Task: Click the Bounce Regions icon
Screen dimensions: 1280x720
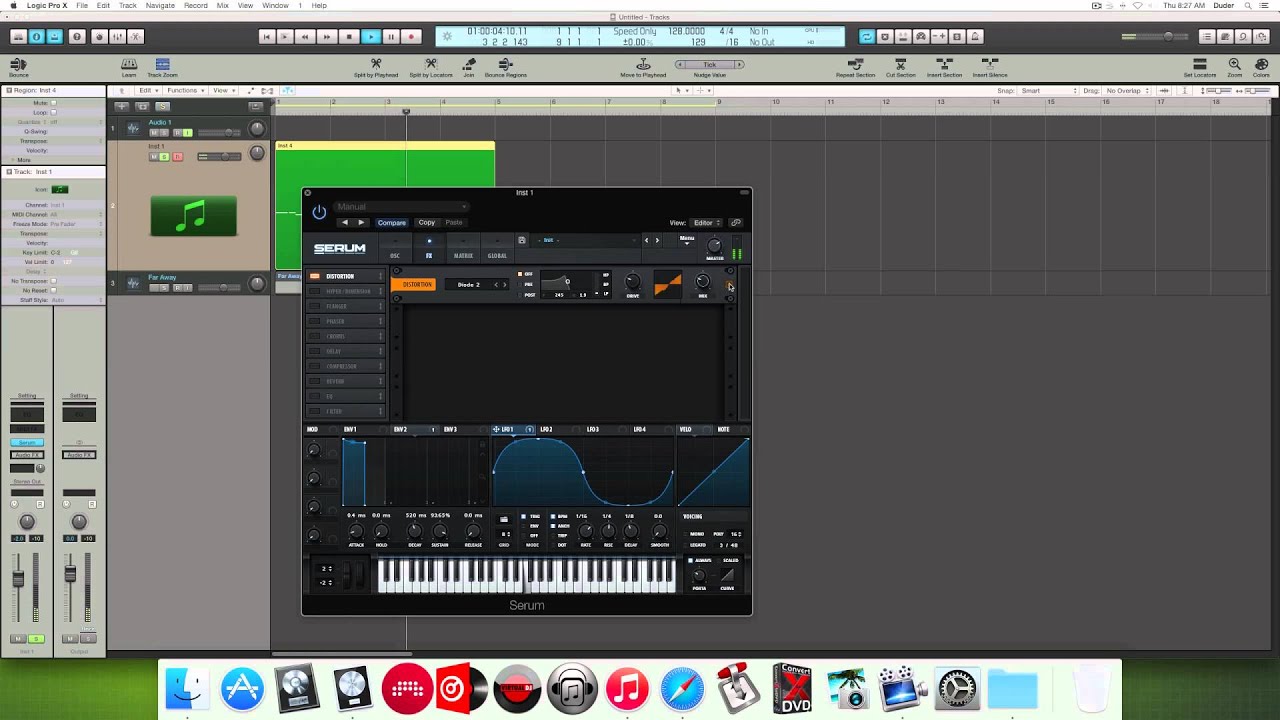Action: 505,64
